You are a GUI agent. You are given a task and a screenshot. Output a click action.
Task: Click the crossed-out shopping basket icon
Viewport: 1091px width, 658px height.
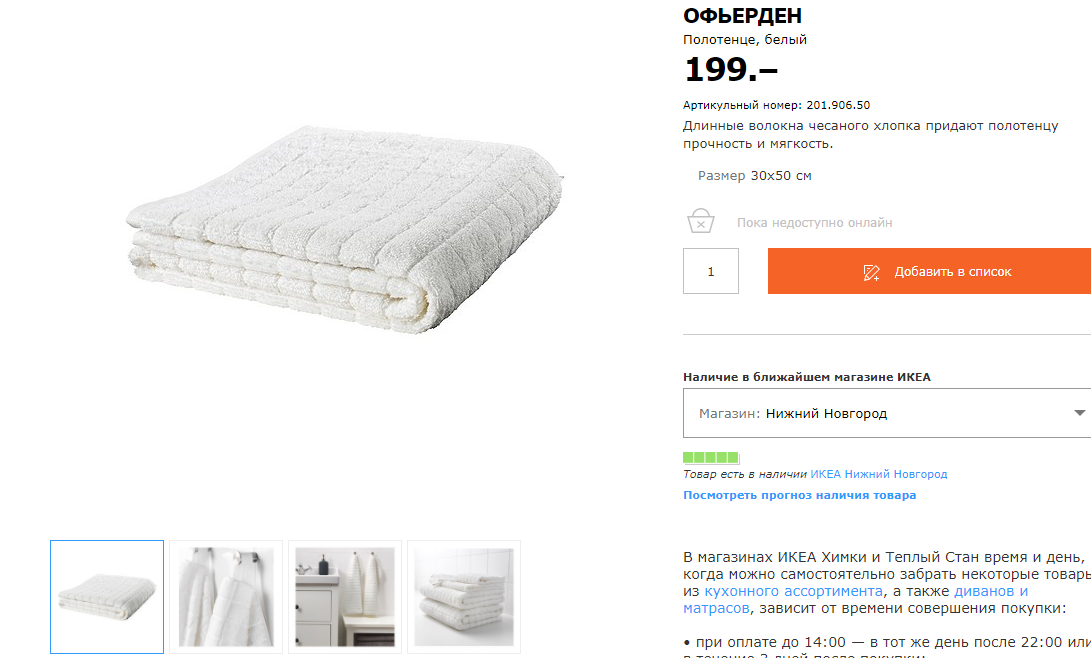click(700, 221)
